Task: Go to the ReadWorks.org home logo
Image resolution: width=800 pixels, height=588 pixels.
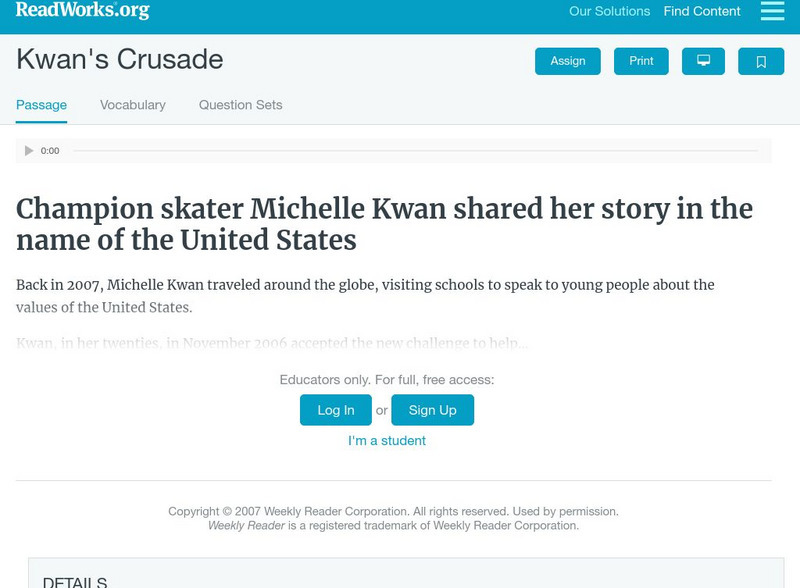Action: point(82,11)
